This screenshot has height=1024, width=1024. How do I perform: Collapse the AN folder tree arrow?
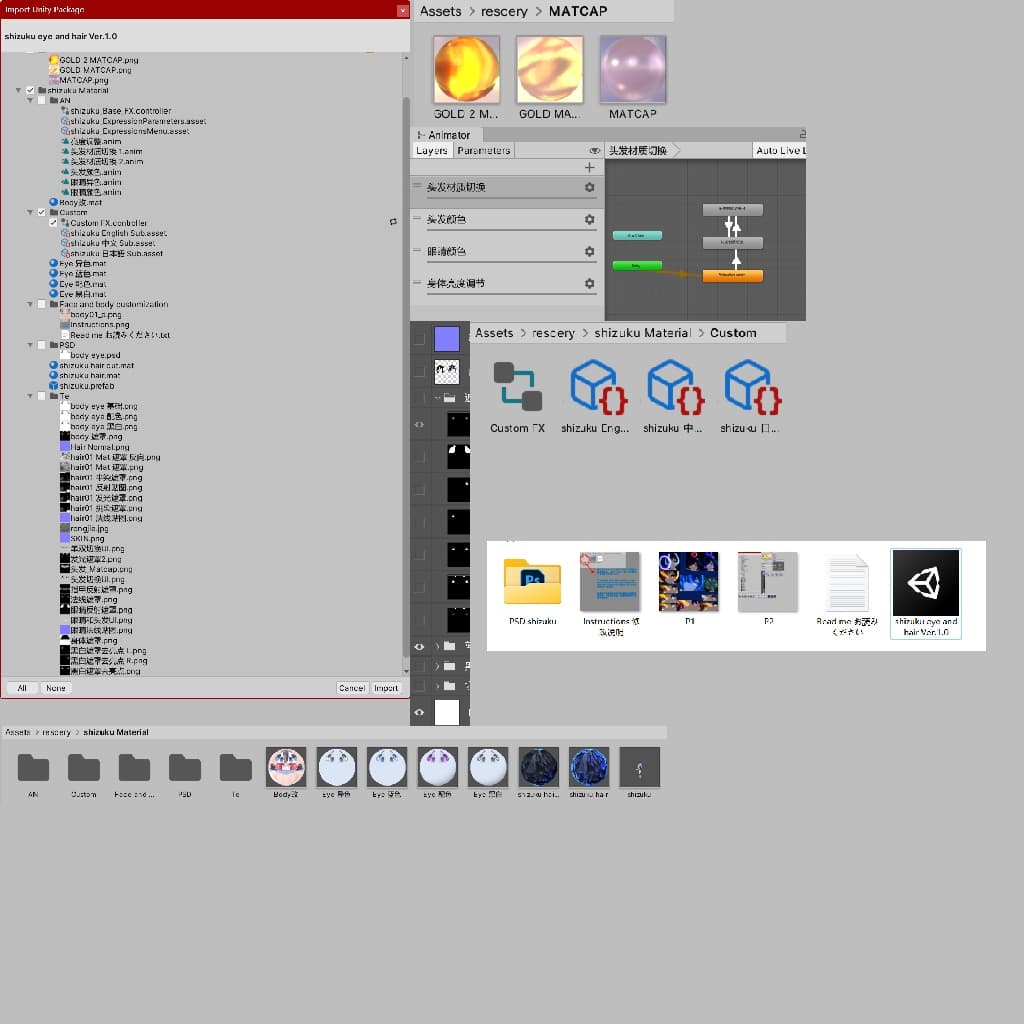pyautogui.click(x=29, y=101)
